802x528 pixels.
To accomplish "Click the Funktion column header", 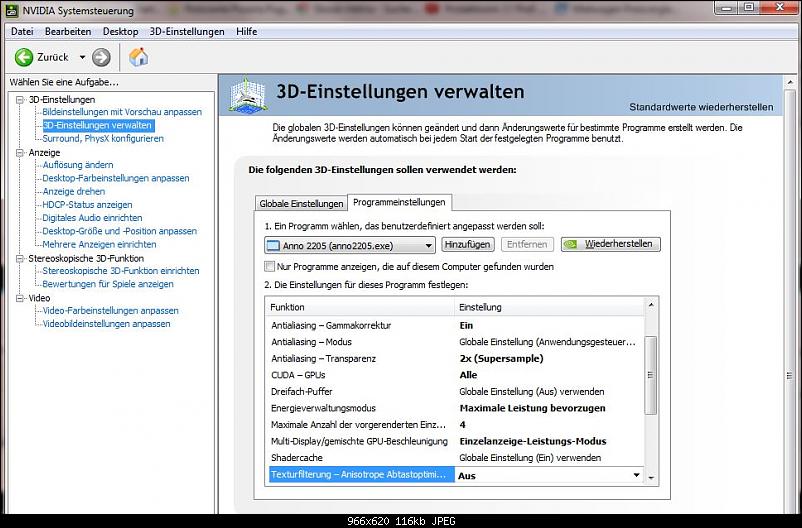I will click(x=360, y=307).
